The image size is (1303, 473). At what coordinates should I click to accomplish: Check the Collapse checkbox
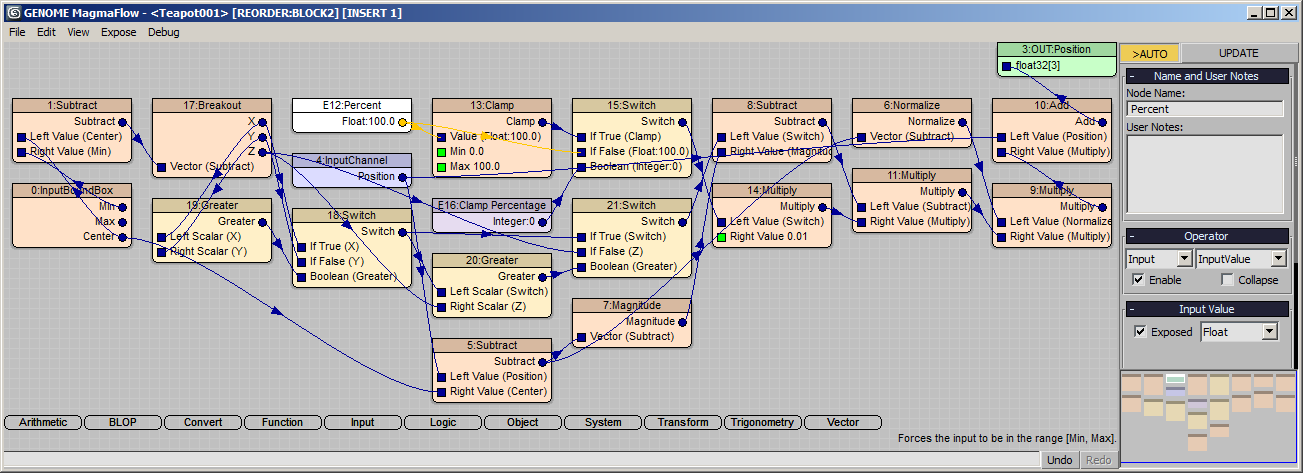(1227, 280)
